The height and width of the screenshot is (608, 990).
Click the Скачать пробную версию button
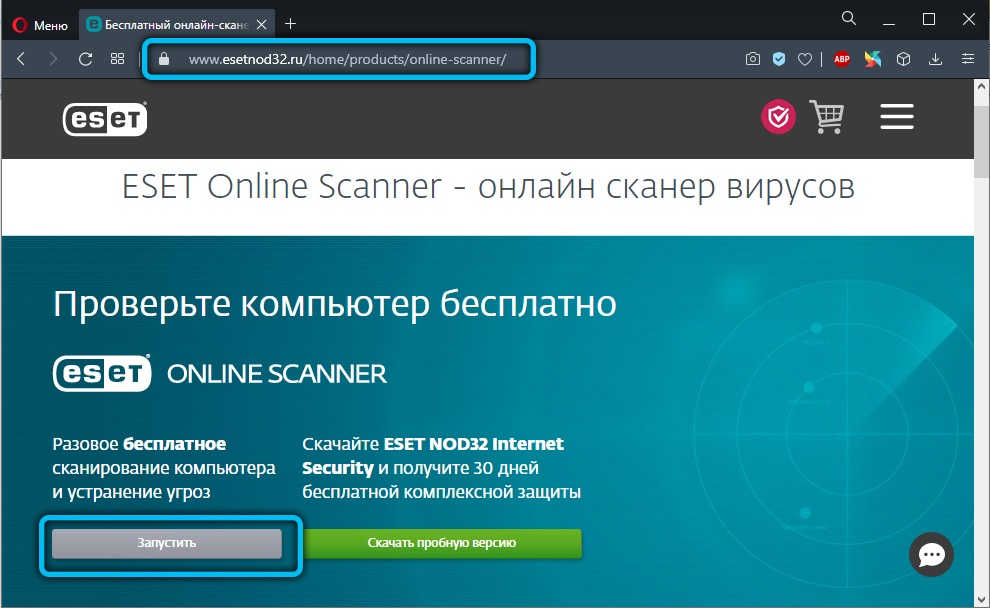click(x=442, y=543)
